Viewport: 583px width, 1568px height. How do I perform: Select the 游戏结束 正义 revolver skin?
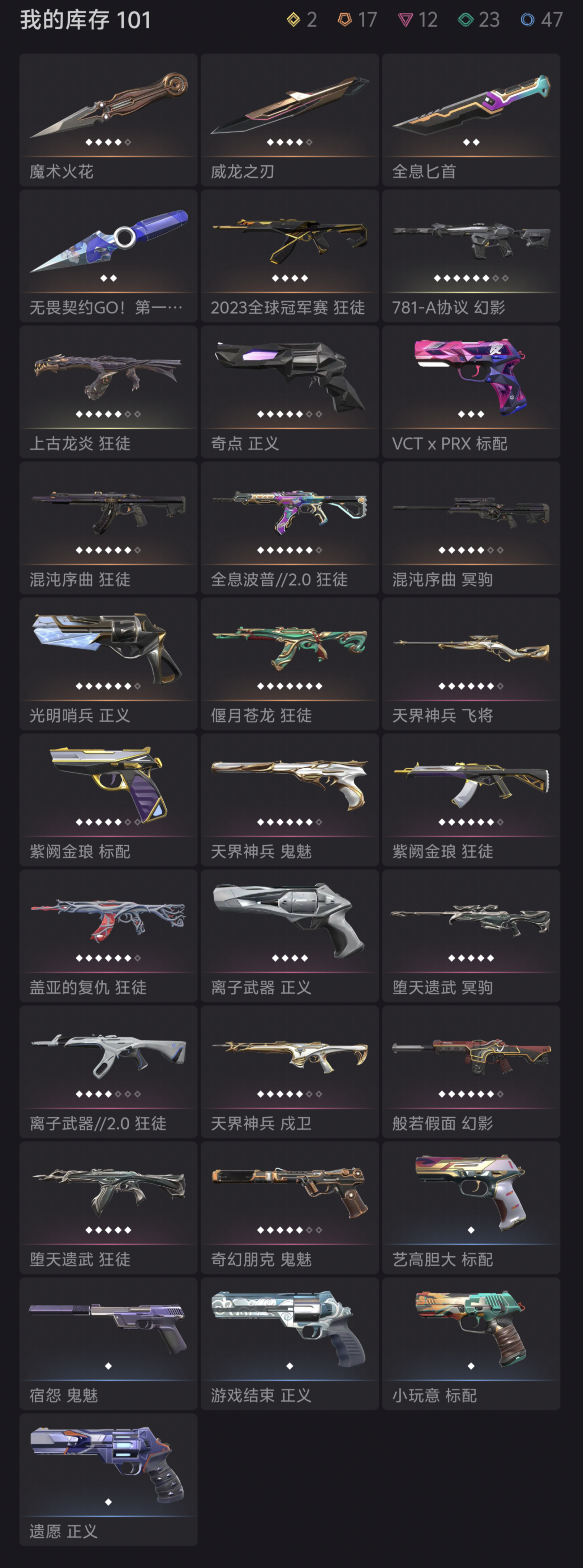[290, 1343]
